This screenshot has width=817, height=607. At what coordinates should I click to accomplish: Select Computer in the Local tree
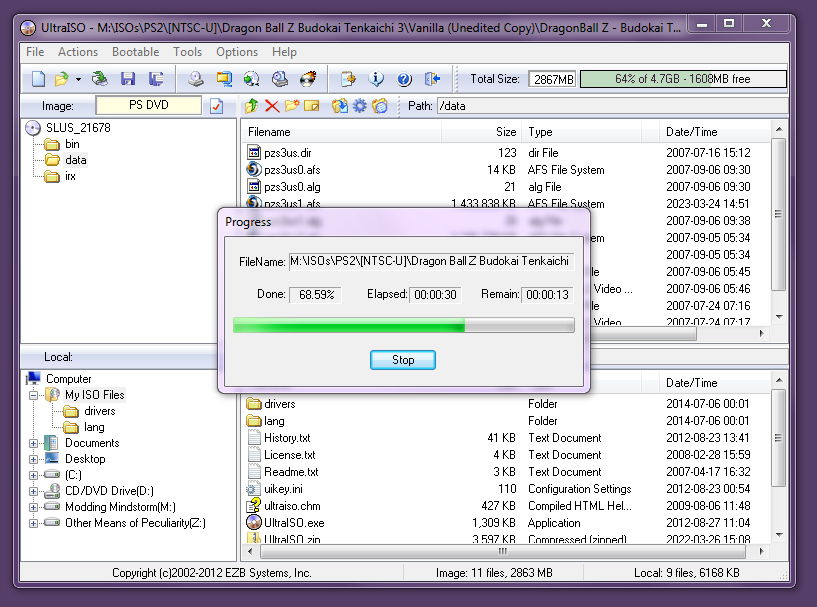pos(68,379)
